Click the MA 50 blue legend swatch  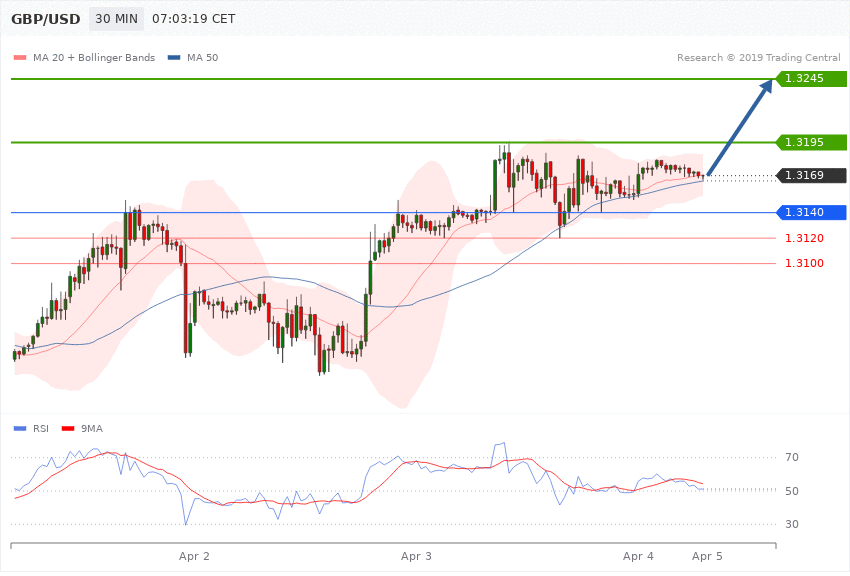[174, 57]
